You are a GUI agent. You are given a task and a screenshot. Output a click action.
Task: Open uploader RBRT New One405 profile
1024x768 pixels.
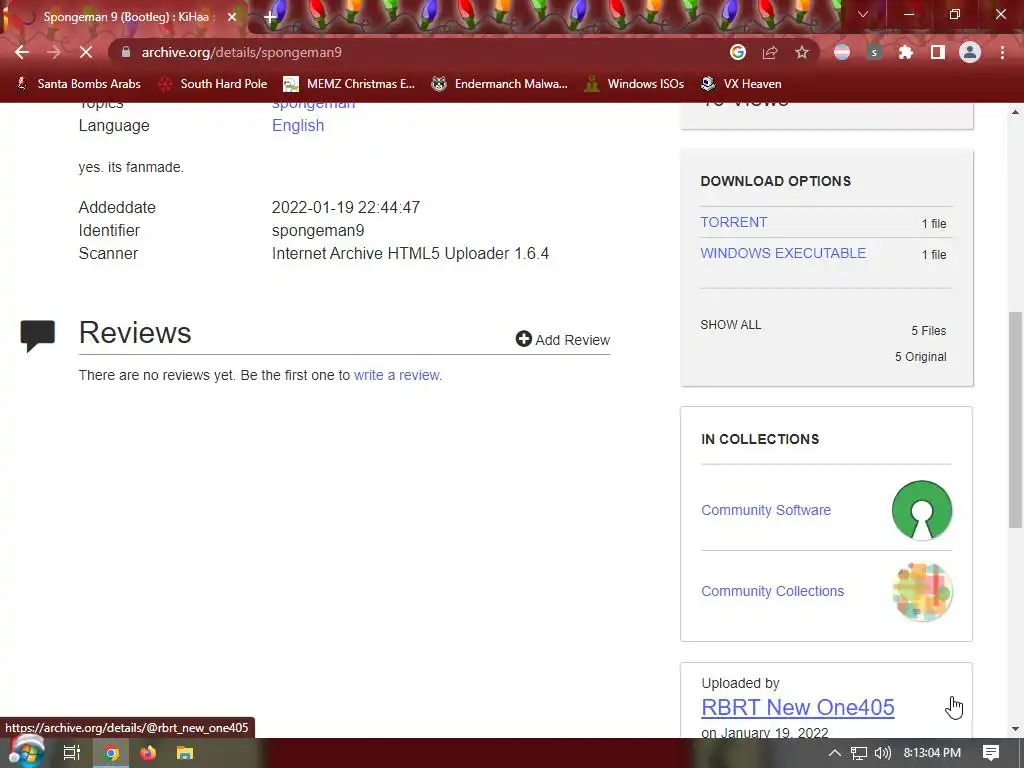point(797,707)
